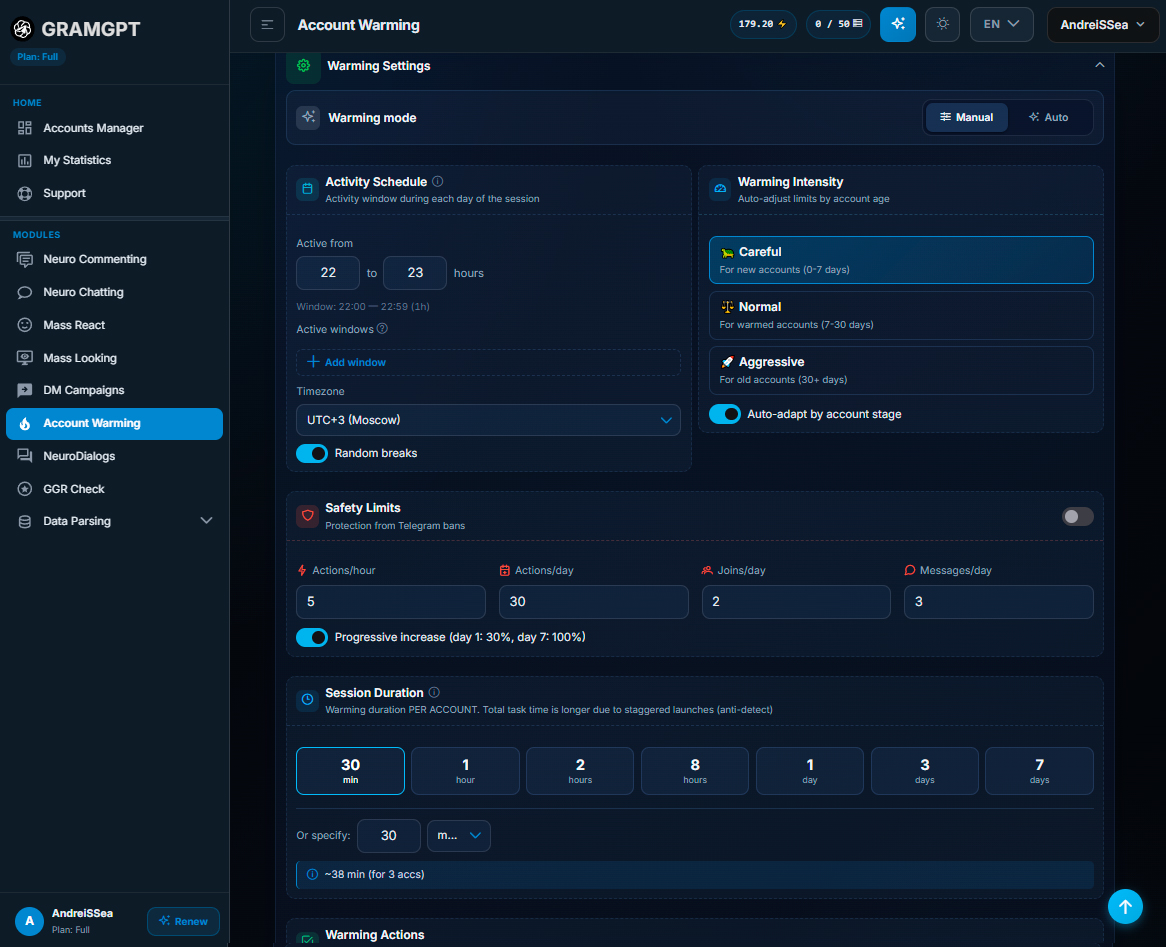Select Aggressive warming intensity
Image resolution: width=1166 pixels, height=947 pixels.
tap(901, 370)
